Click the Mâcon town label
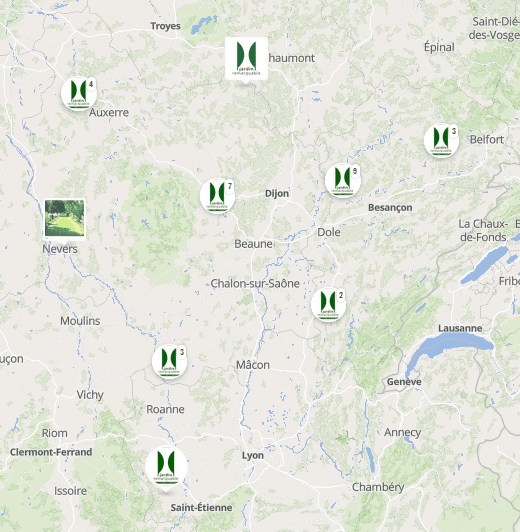 point(253,365)
